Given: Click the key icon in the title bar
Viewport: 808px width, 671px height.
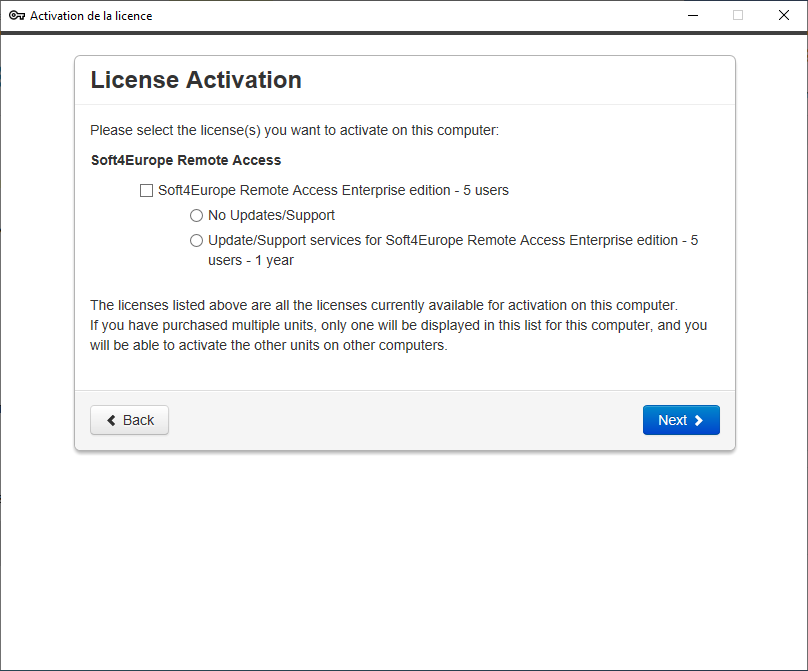Looking at the screenshot, I should 17,15.
